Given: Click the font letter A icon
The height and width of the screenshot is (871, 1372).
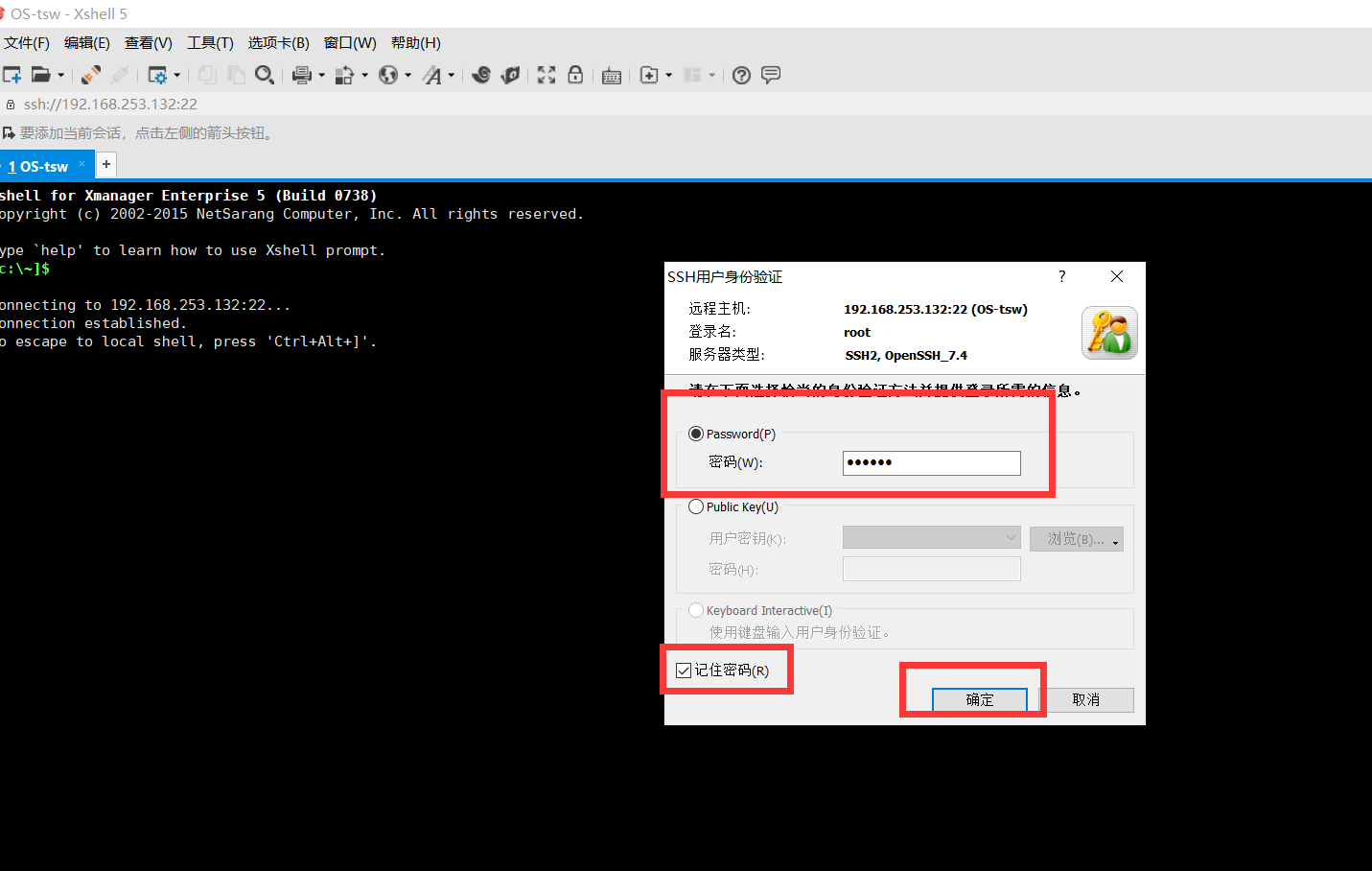Looking at the screenshot, I should pyautogui.click(x=432, y=75).
